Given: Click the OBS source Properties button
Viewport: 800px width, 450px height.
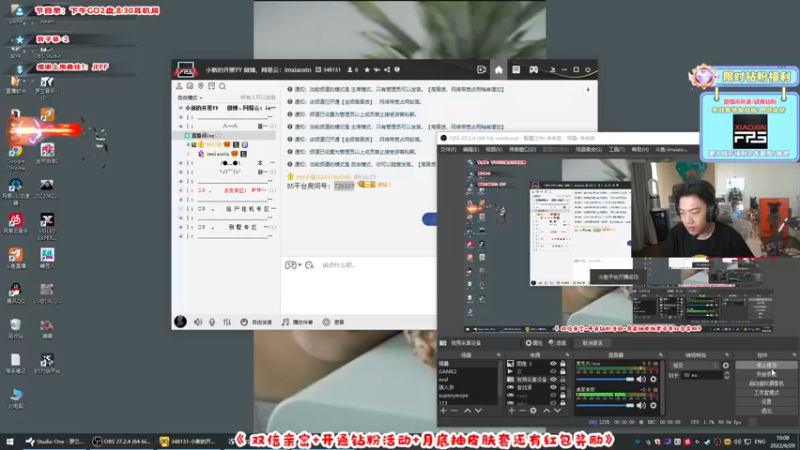Looking at the screenshot, I should 534,343.
